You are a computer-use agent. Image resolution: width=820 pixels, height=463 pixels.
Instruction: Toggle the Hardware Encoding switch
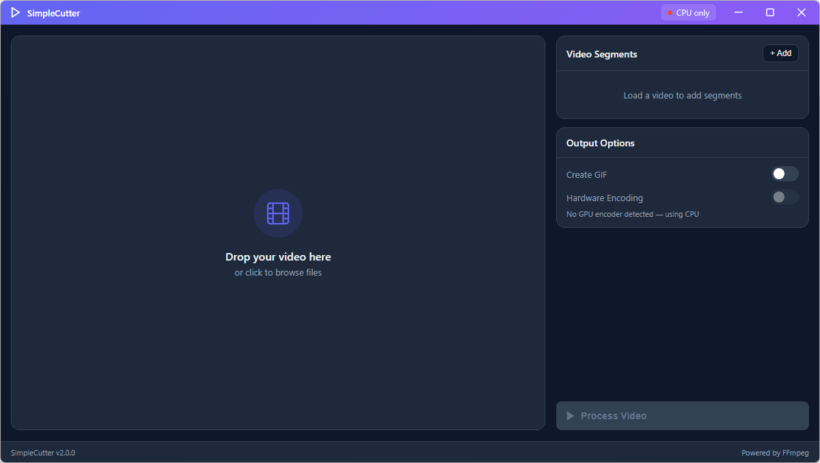point(784,197)
